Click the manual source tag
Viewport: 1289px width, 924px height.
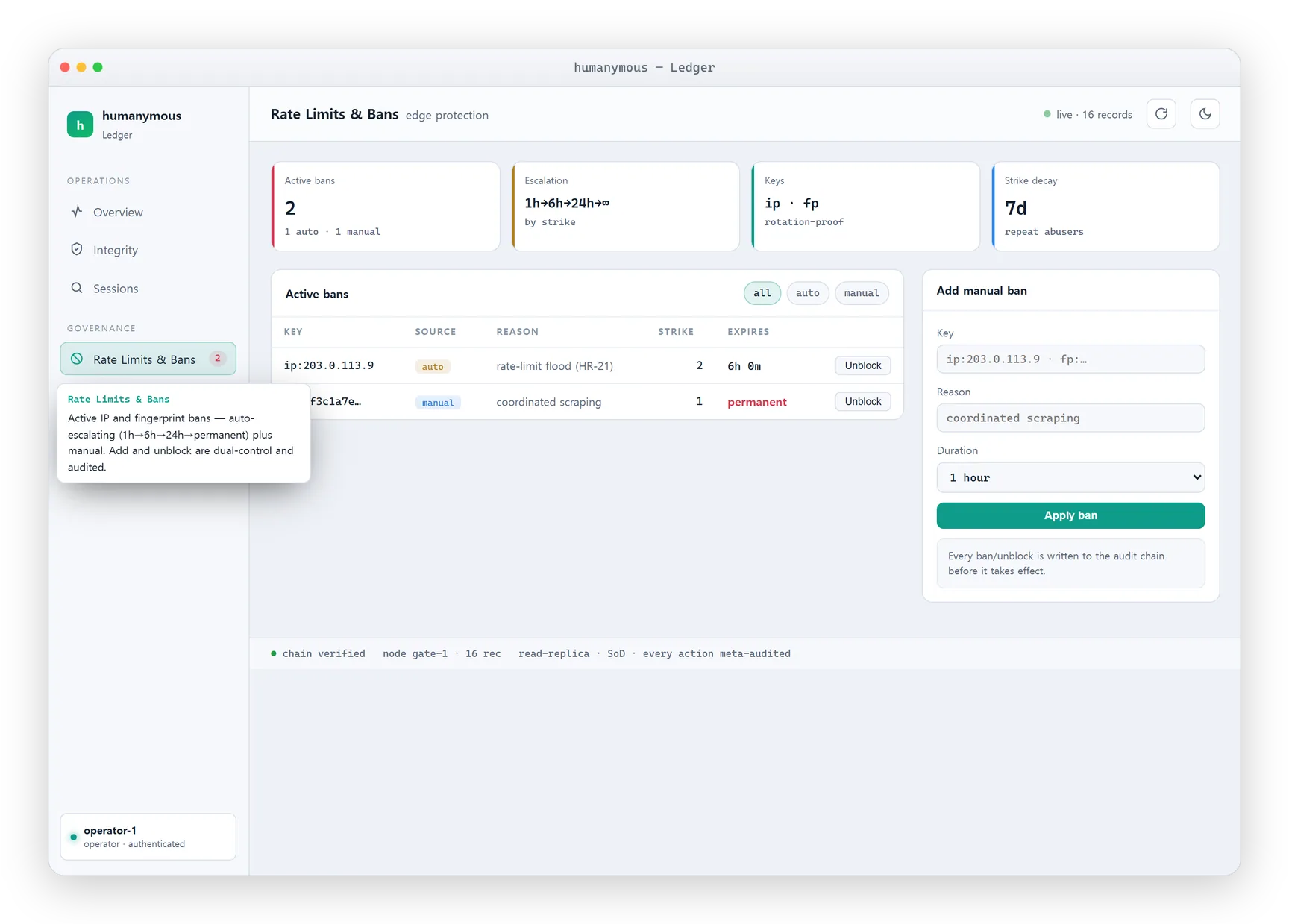tap(438, 403)
